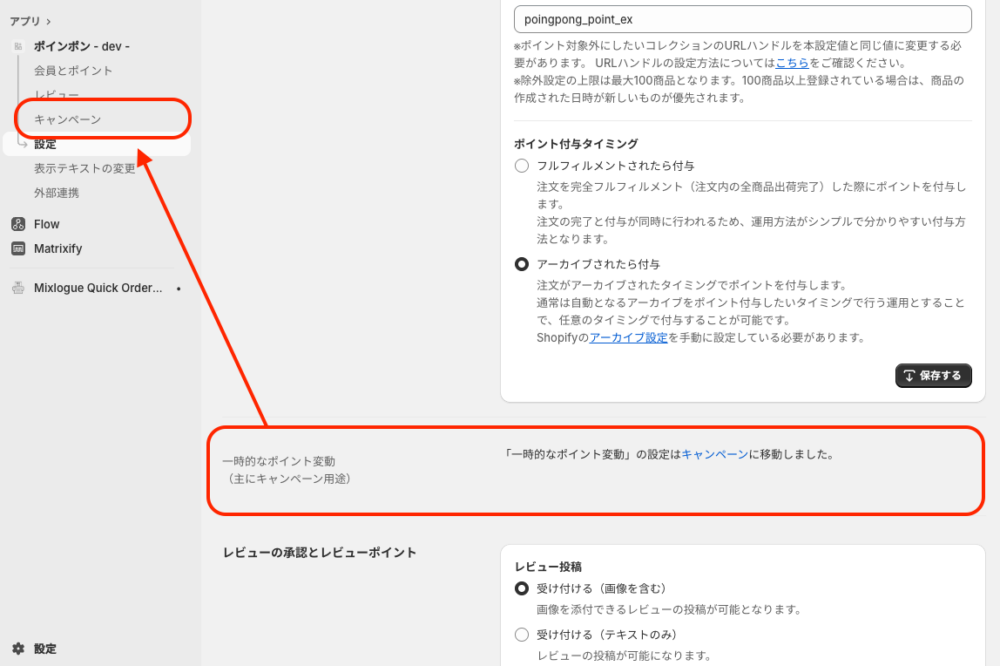Image resolution: width=1000 pixels, height=666 pixels.
Task: Click the Matrixify app icon
Action: click(x=18, y=248)
